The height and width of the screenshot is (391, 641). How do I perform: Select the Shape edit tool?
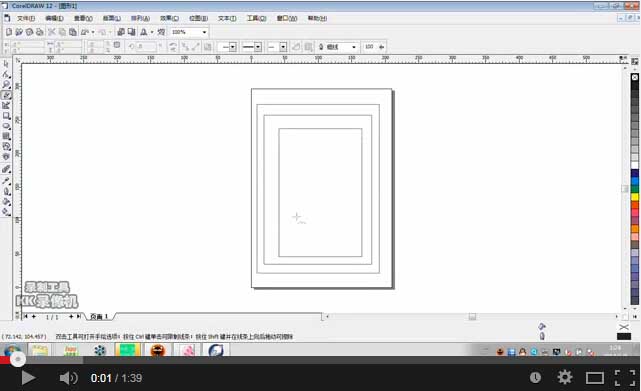coord(6,74)
